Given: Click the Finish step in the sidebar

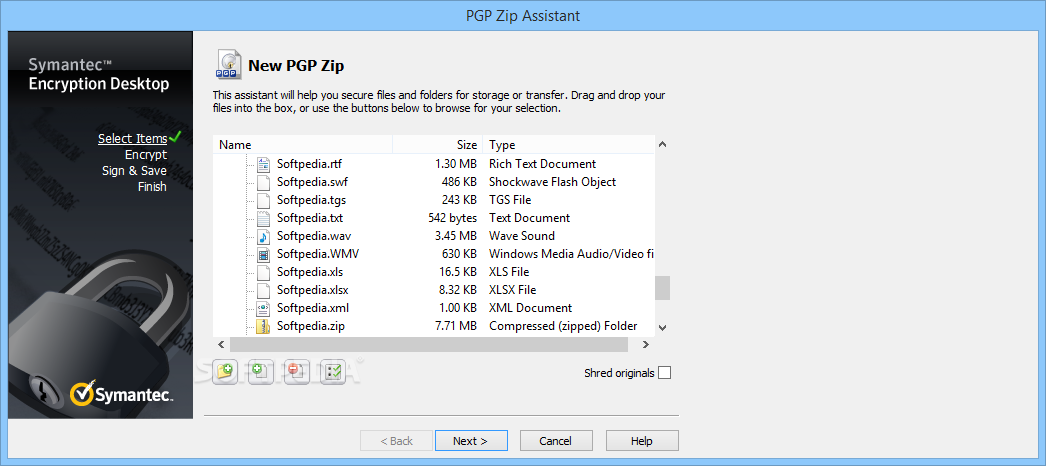Looking at the screenshot, I should [152, 187].
